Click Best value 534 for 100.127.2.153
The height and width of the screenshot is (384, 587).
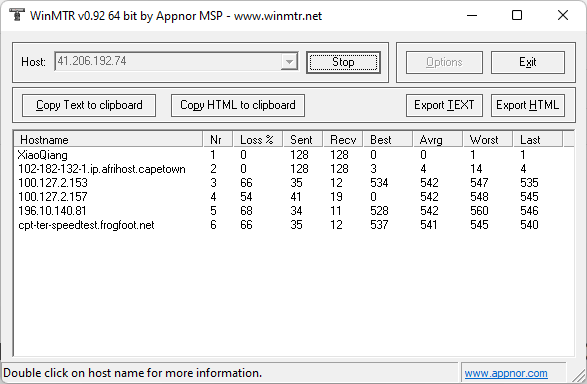tap(379, 183)
